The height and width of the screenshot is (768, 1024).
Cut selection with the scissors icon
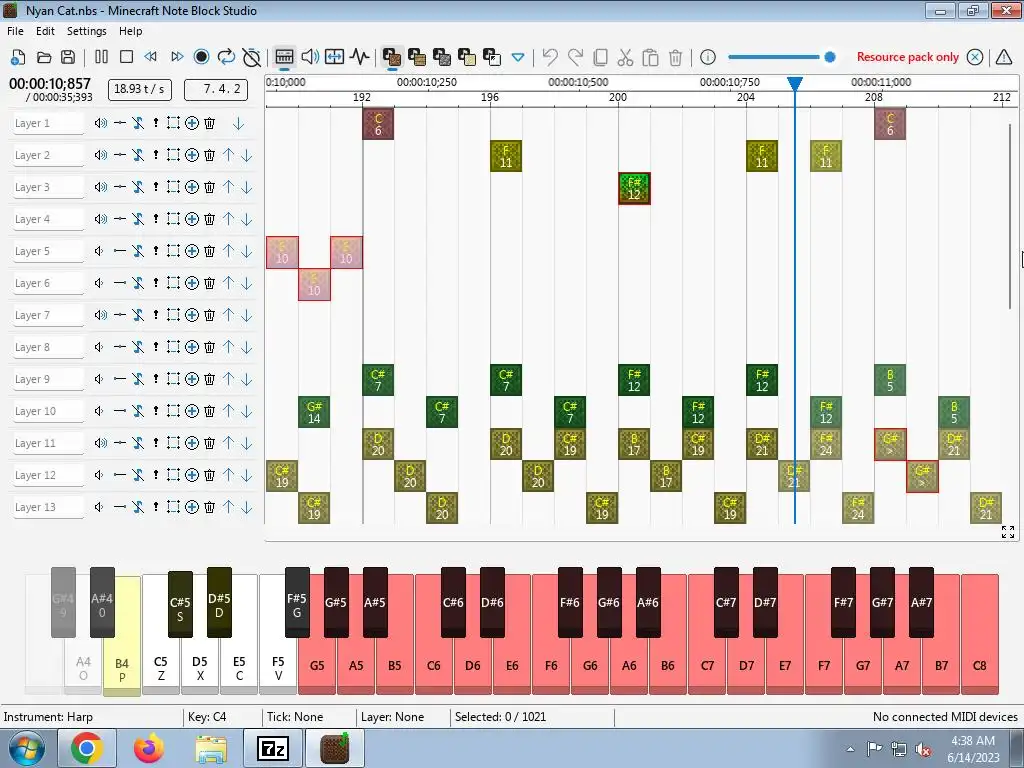(625, 57)
